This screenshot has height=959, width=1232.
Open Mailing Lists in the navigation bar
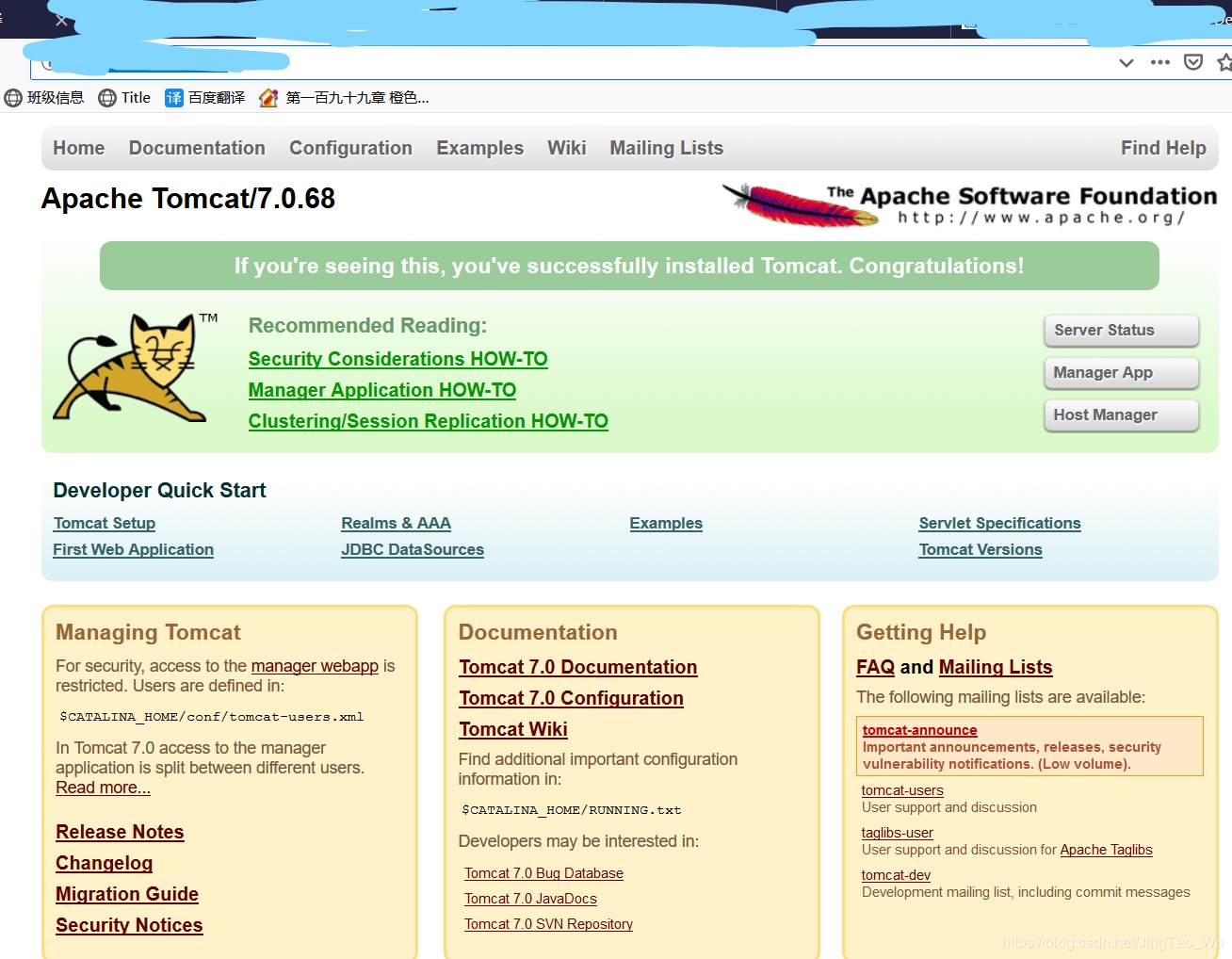(667, 148)
